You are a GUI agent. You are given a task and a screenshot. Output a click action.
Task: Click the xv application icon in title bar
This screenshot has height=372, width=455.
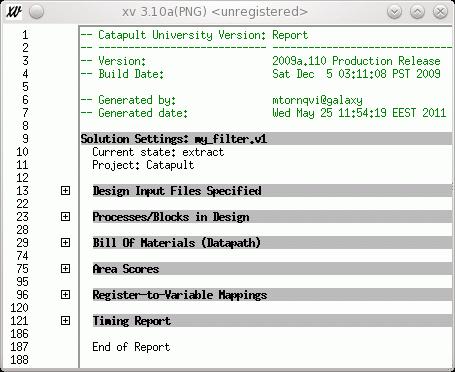point(14,12)
